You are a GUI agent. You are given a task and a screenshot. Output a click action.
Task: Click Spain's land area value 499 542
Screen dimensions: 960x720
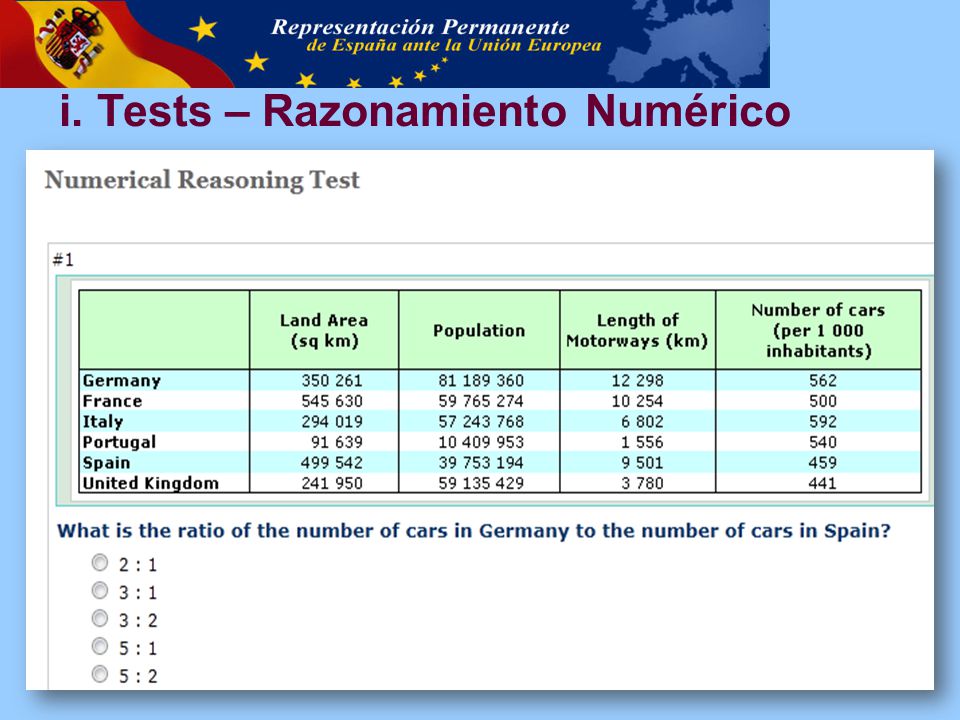tap(332, 463)
